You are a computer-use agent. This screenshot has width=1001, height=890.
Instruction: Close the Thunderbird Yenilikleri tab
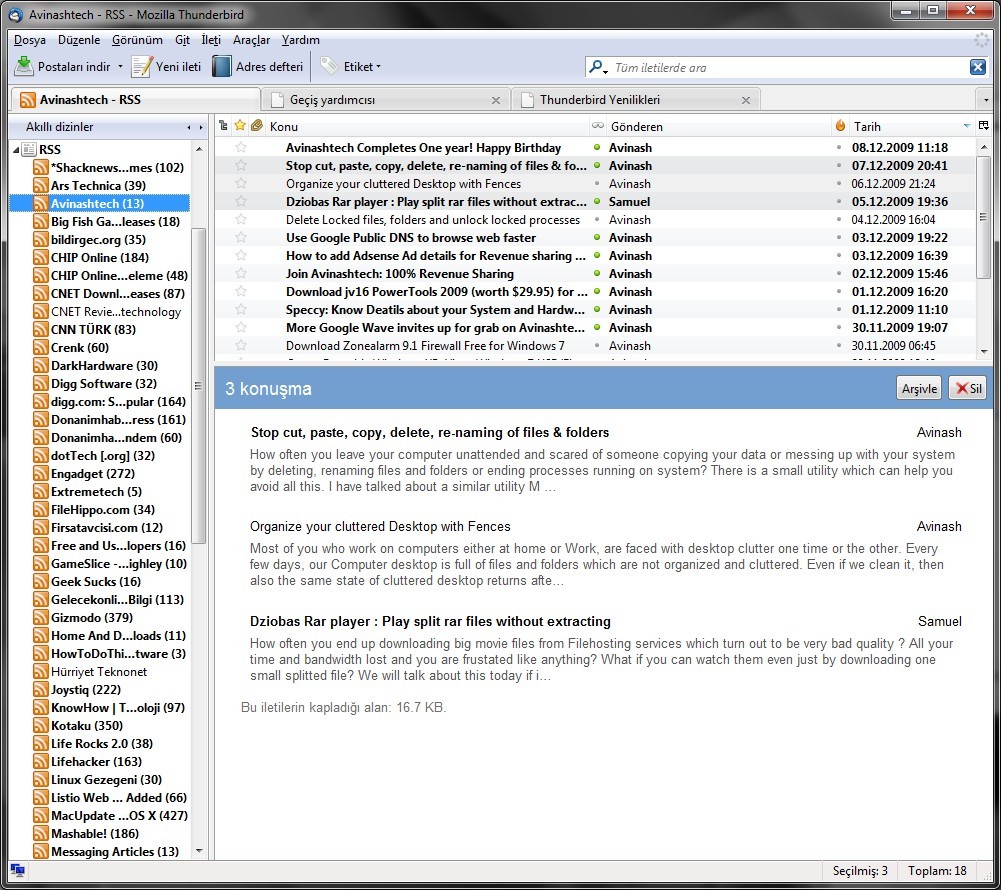(746, 100)
